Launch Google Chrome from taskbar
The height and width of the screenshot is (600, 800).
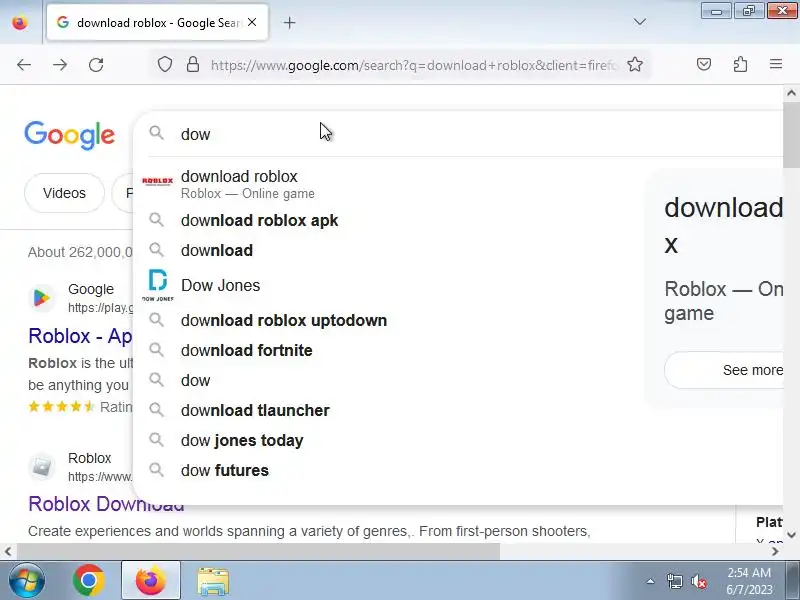(89, 581)
